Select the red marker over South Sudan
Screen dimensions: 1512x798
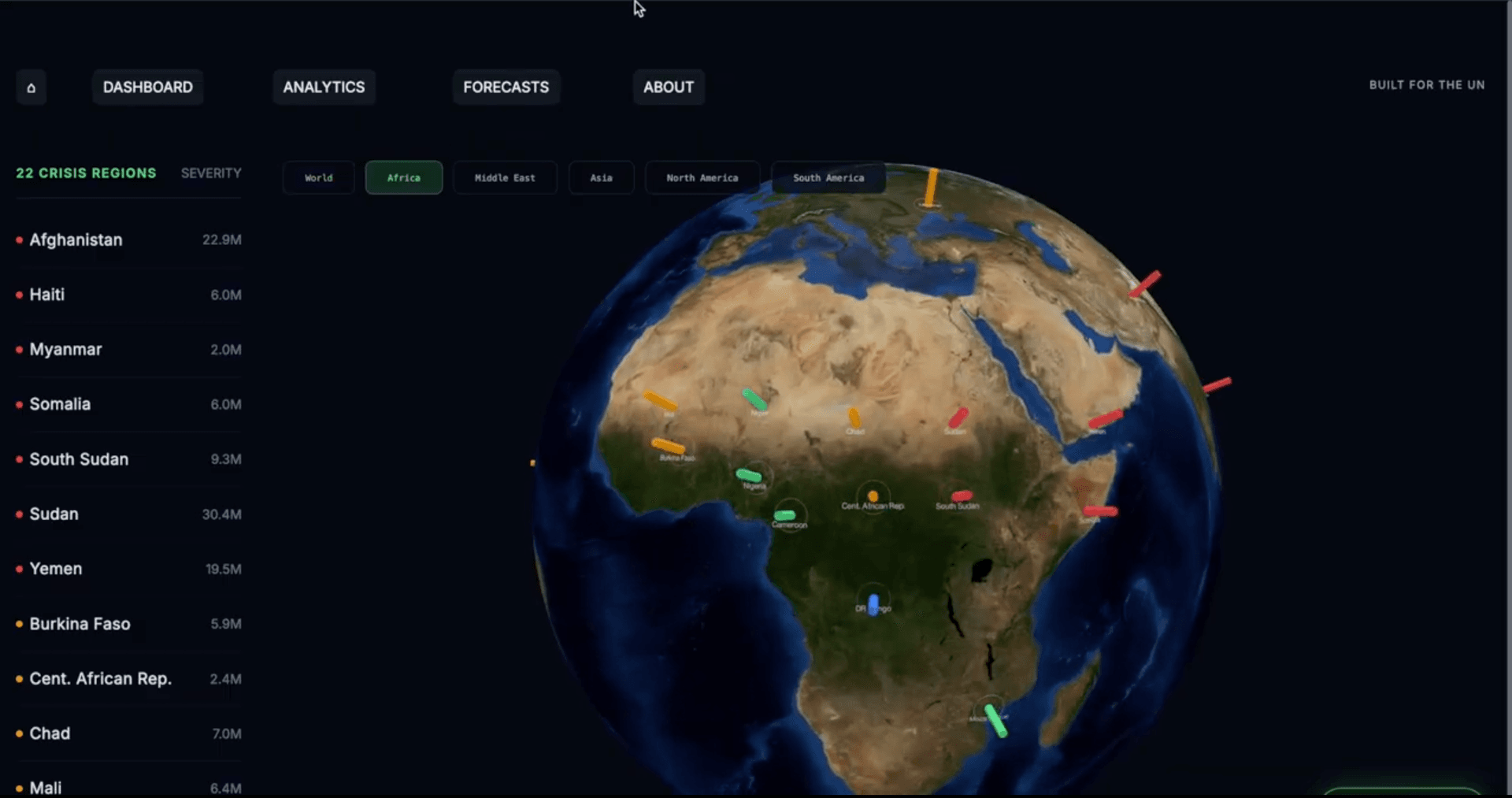[962, 493]
